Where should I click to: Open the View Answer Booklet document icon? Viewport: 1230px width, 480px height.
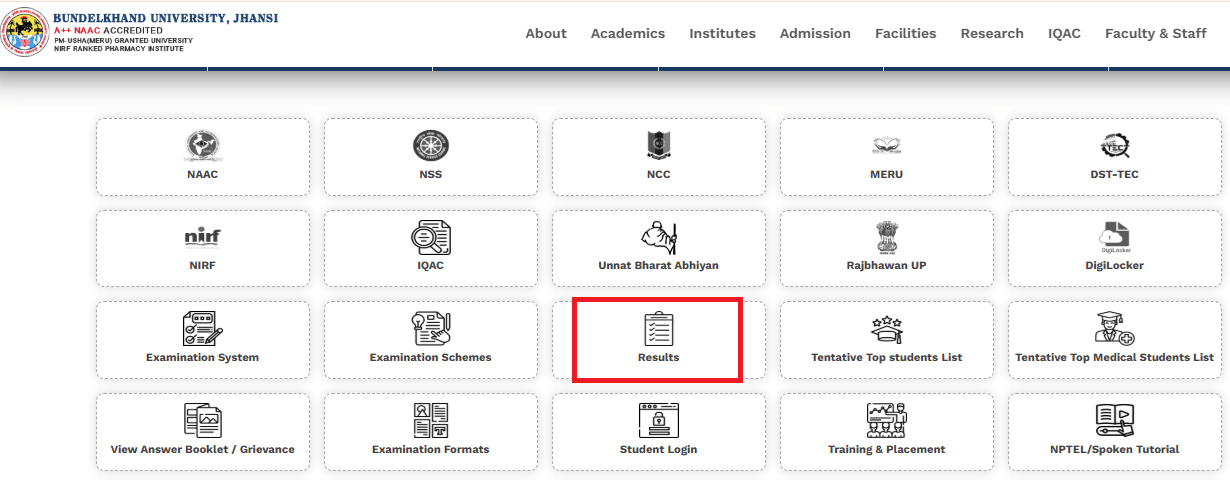point(203,421)
